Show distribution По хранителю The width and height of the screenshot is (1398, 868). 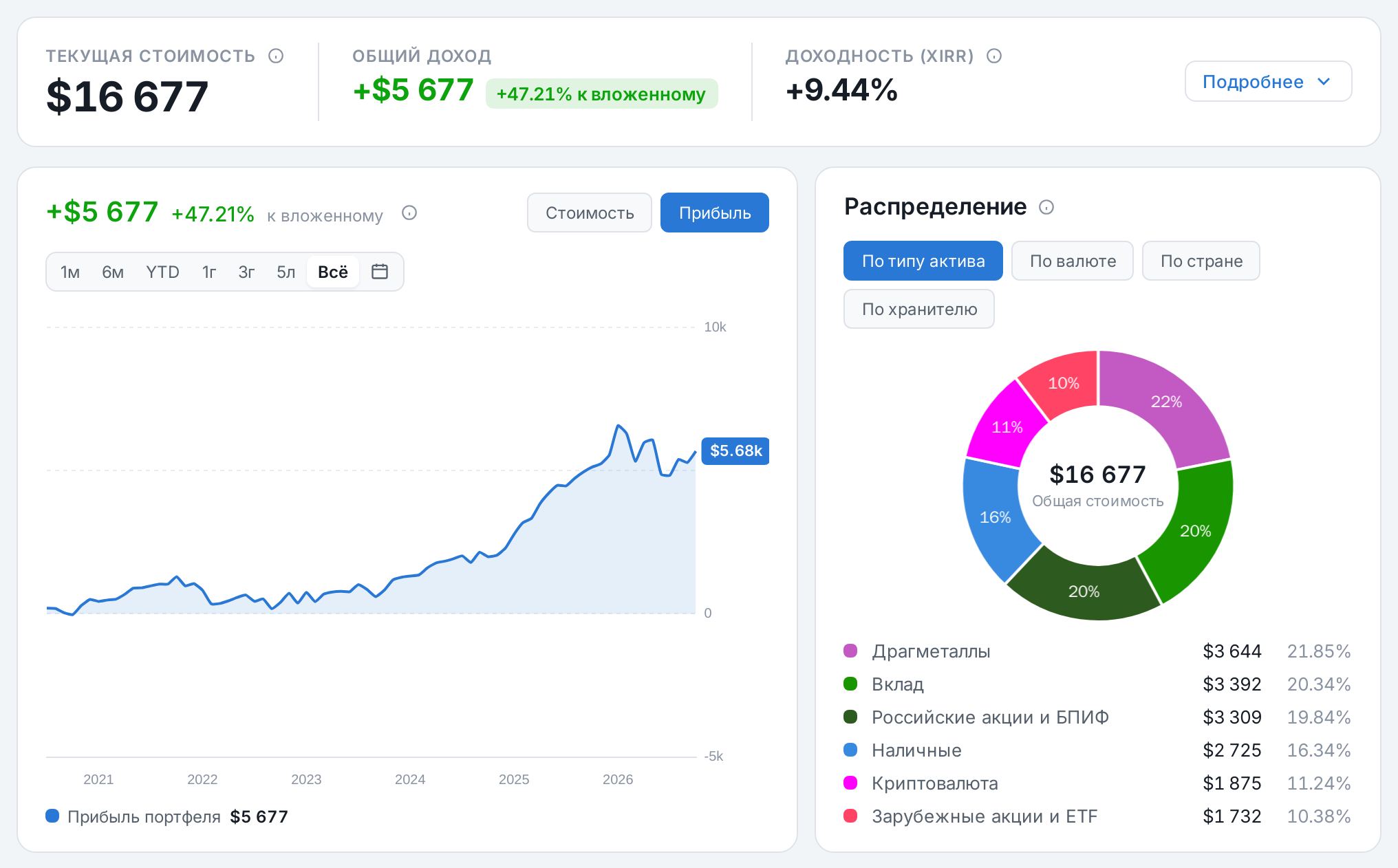tap(919, 309)
